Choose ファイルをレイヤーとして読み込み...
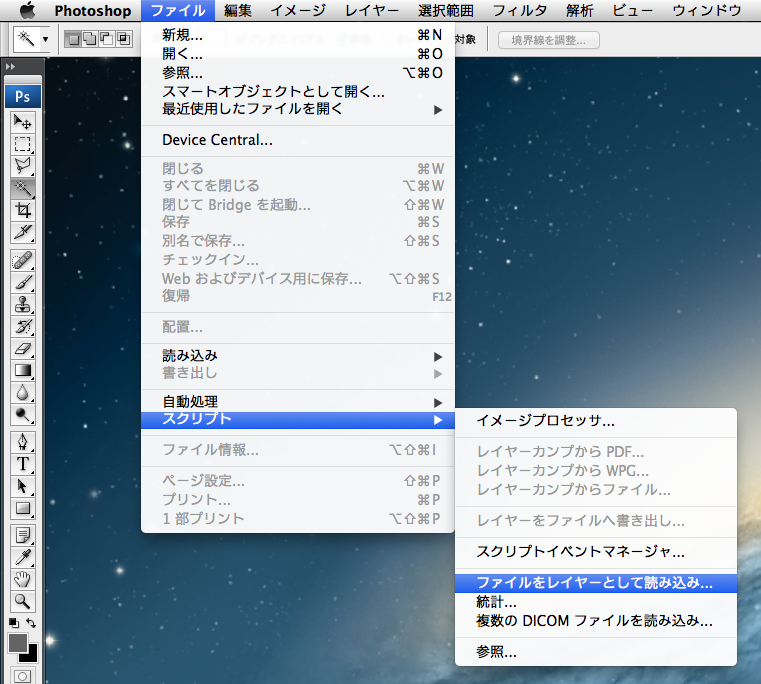 click(x=596, y=583)
